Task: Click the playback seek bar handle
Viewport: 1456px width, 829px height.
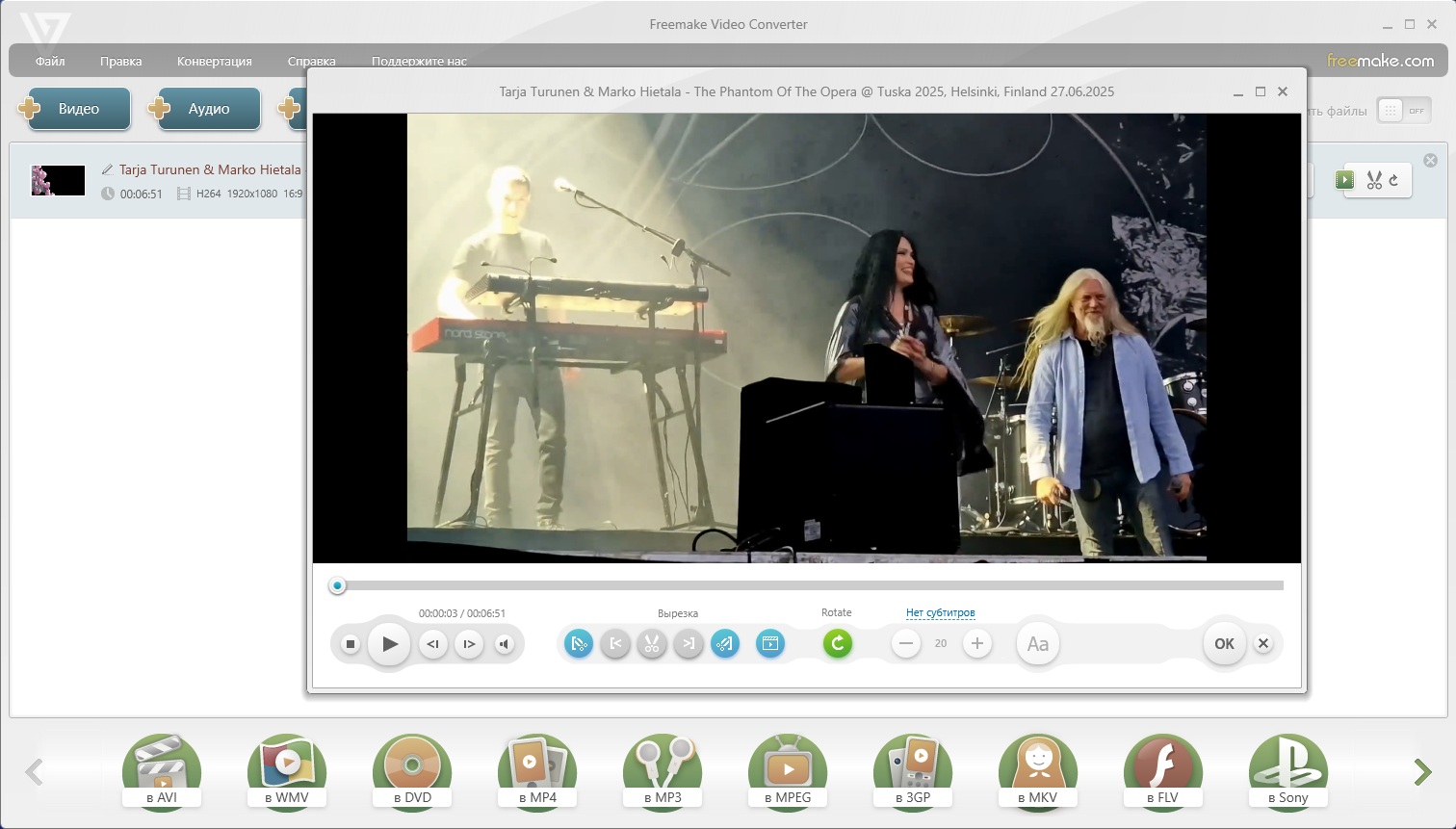Action: point(337,585)
